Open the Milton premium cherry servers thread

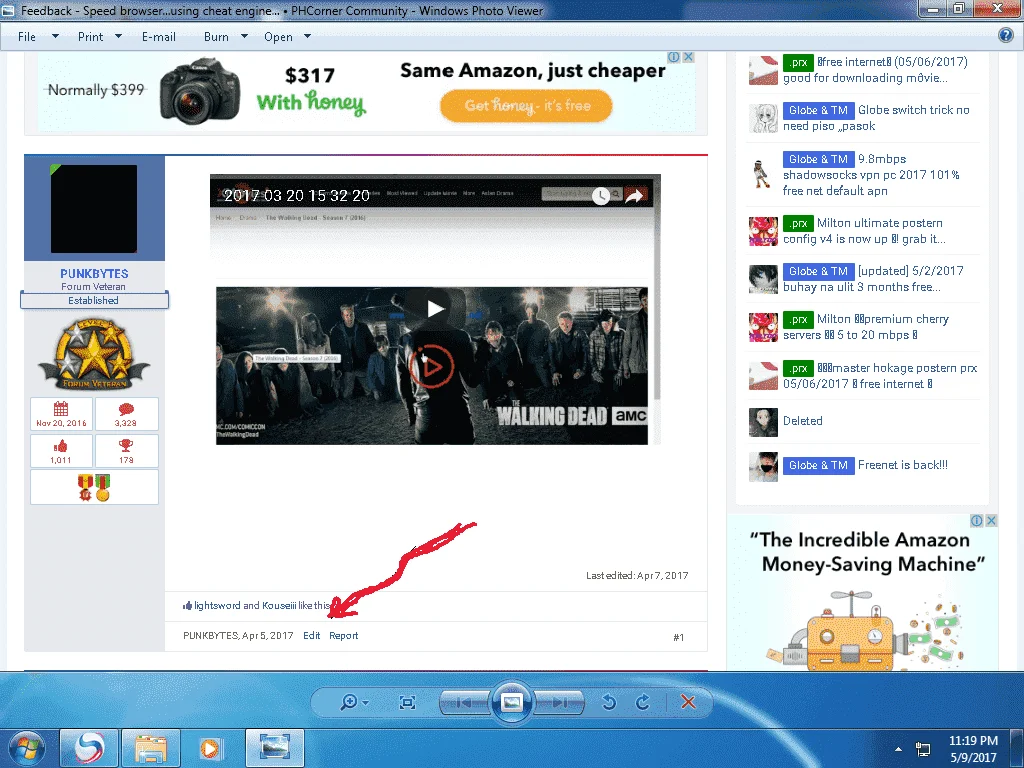[x=866, y=327]
